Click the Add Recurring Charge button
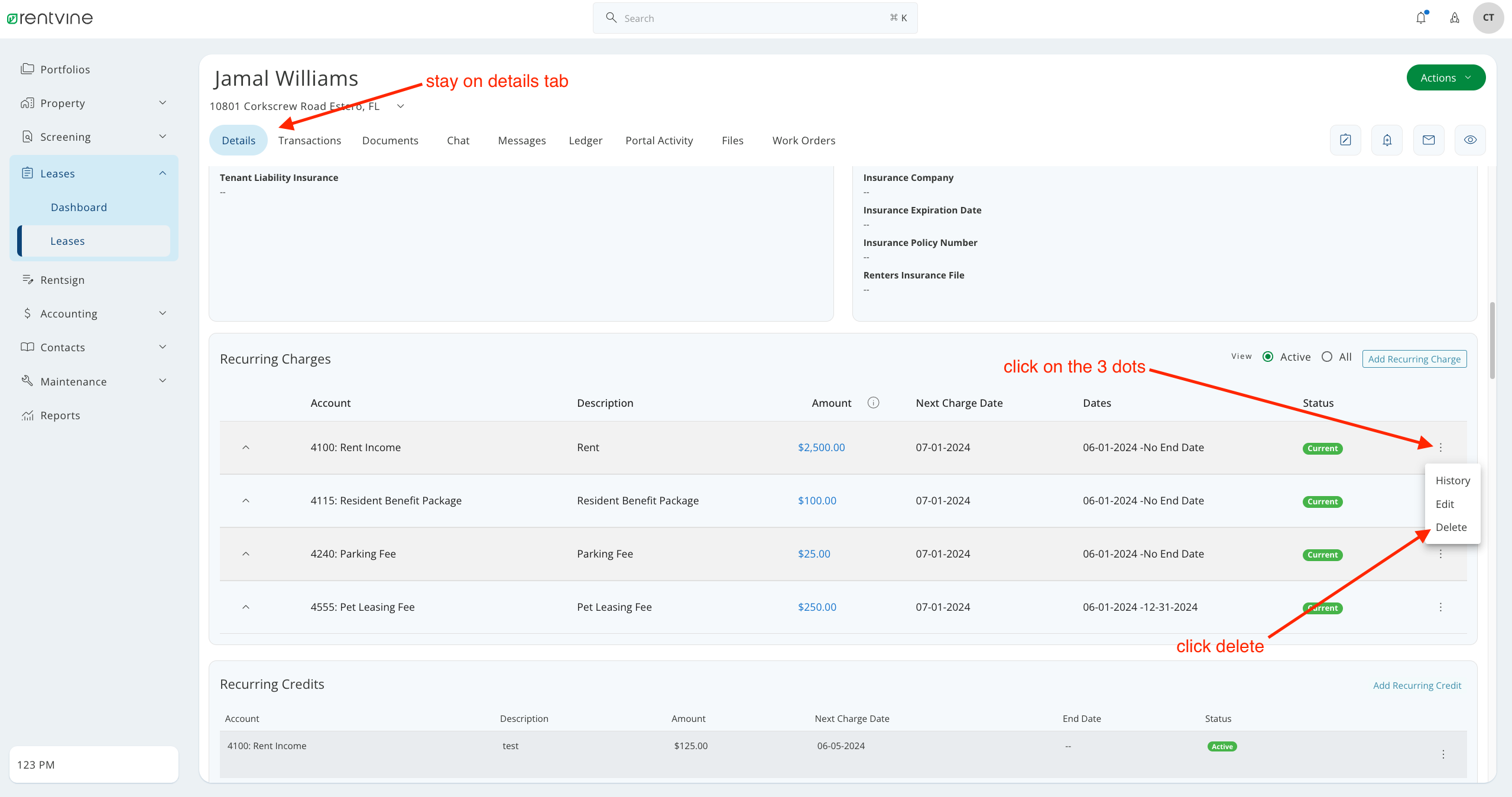 click(x=1414, y=358)
